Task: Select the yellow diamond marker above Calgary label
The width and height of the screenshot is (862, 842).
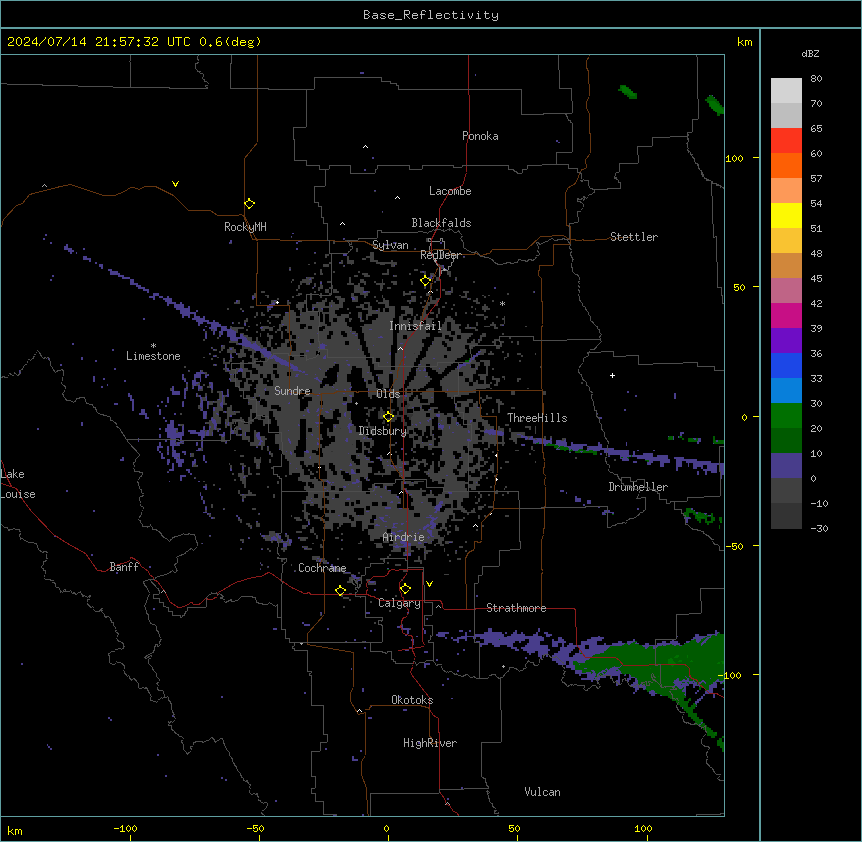Action: click(x=405, y=589)
